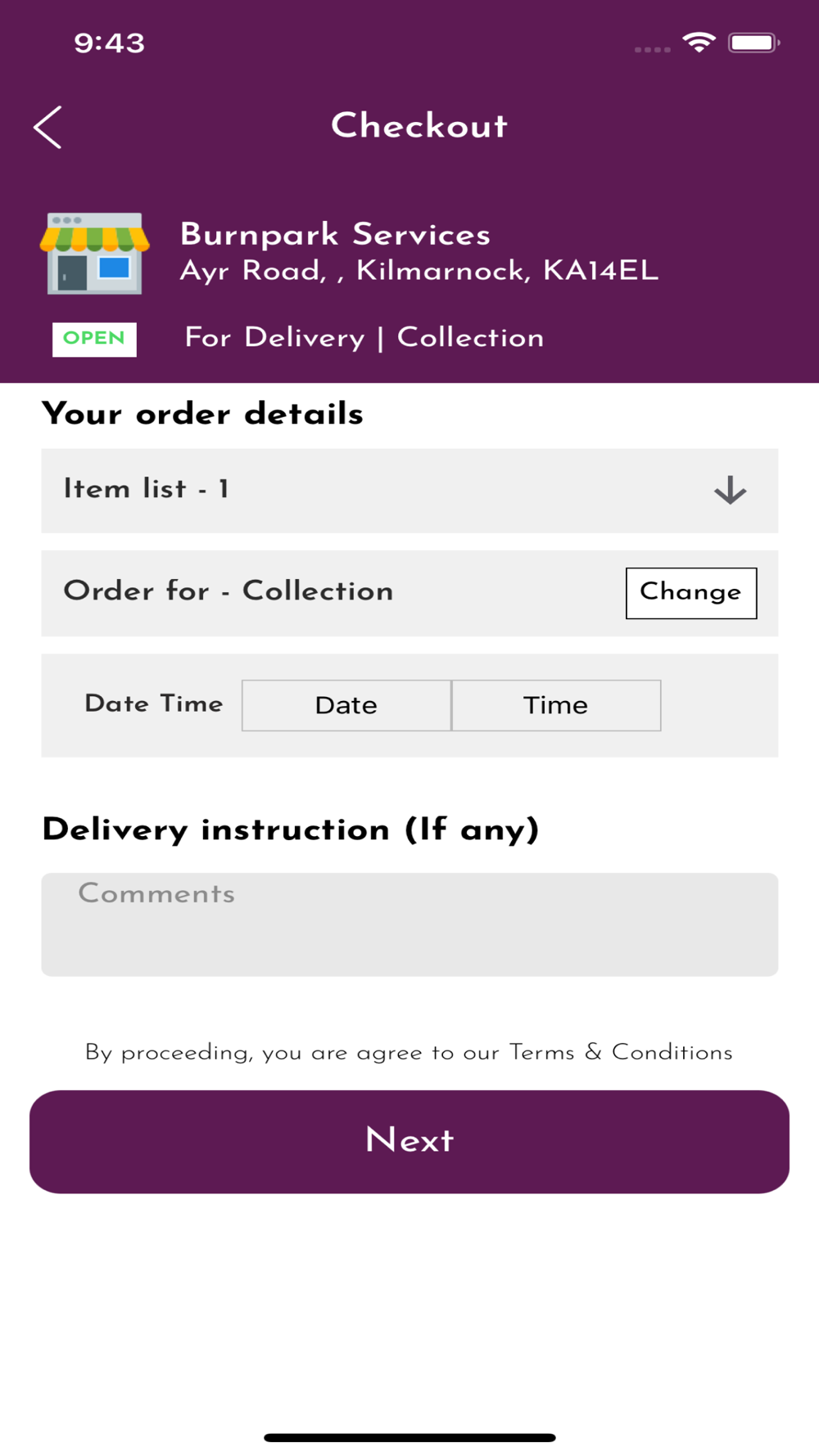Screen dimensions: 819x1456
Task: Tap the Burnpark Services shop icon
Action: pyautogui.click(x=95, y=253)
